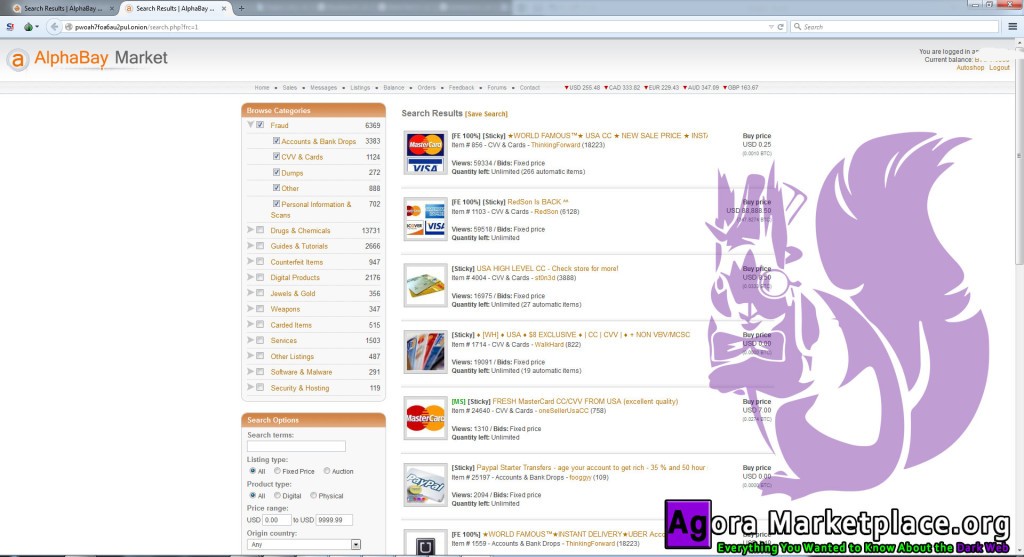
Task: Open the USA HIGH LEVEL CC thumbnail
Action: click(x=425, y=285)
